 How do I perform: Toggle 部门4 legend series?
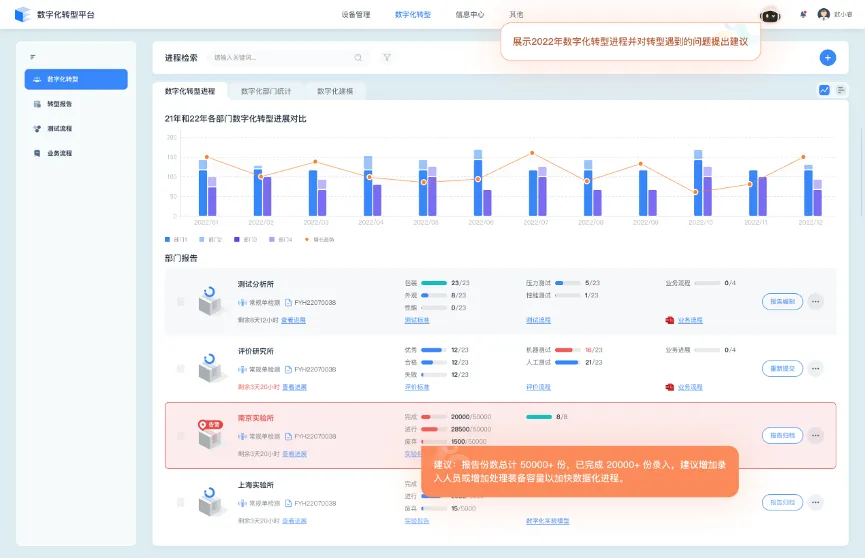pos(281,239)
